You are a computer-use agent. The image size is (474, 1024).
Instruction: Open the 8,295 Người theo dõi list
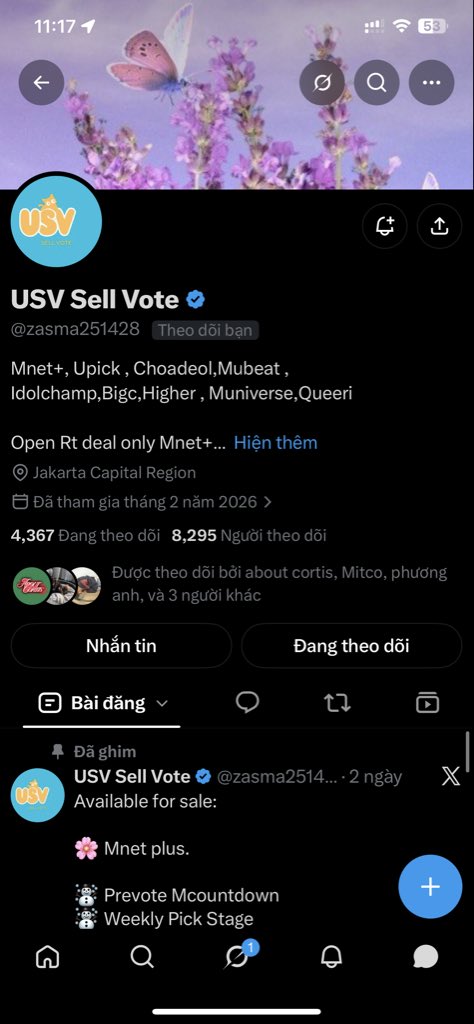249,536
